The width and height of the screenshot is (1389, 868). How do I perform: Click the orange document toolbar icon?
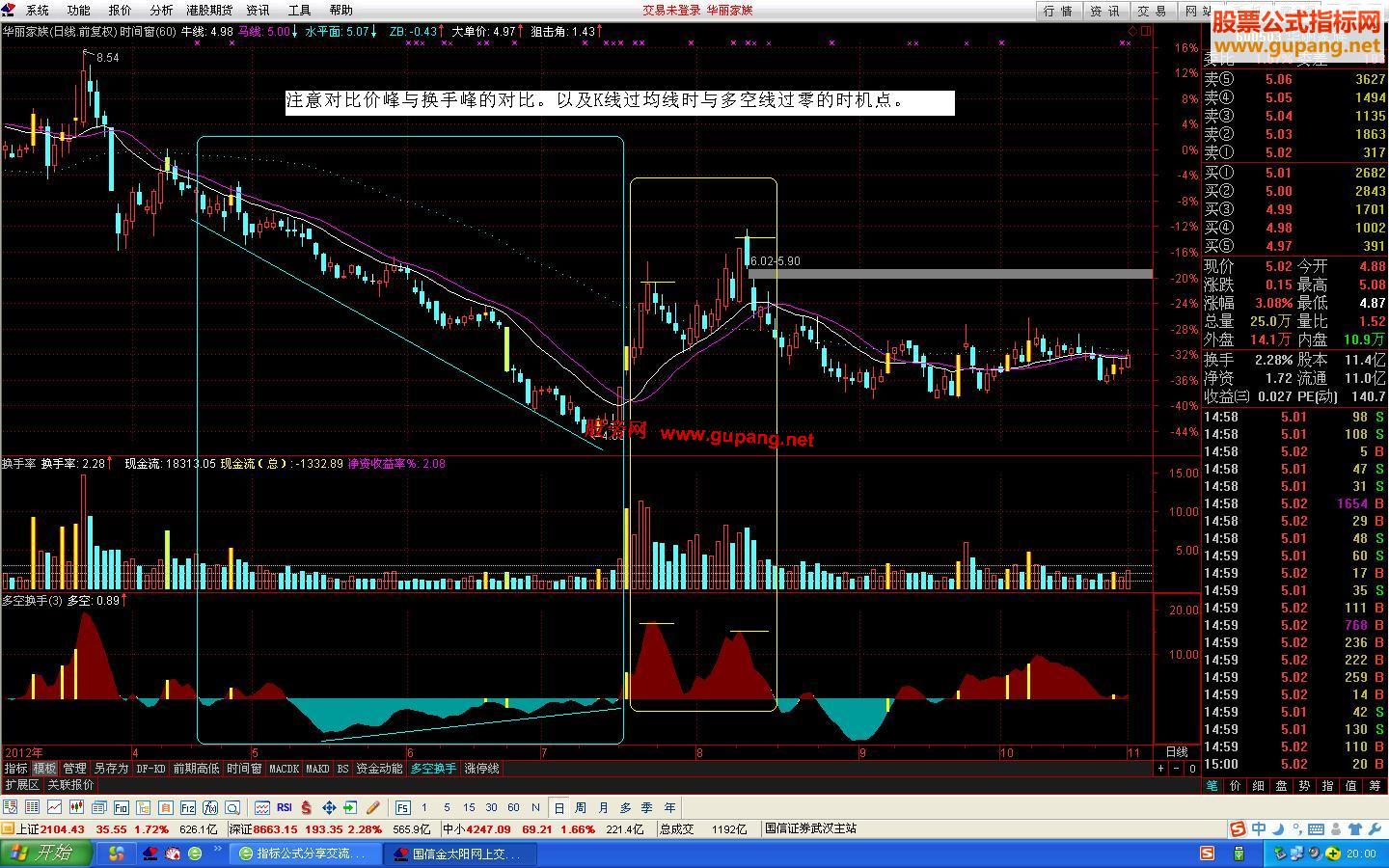click(166, 807)
